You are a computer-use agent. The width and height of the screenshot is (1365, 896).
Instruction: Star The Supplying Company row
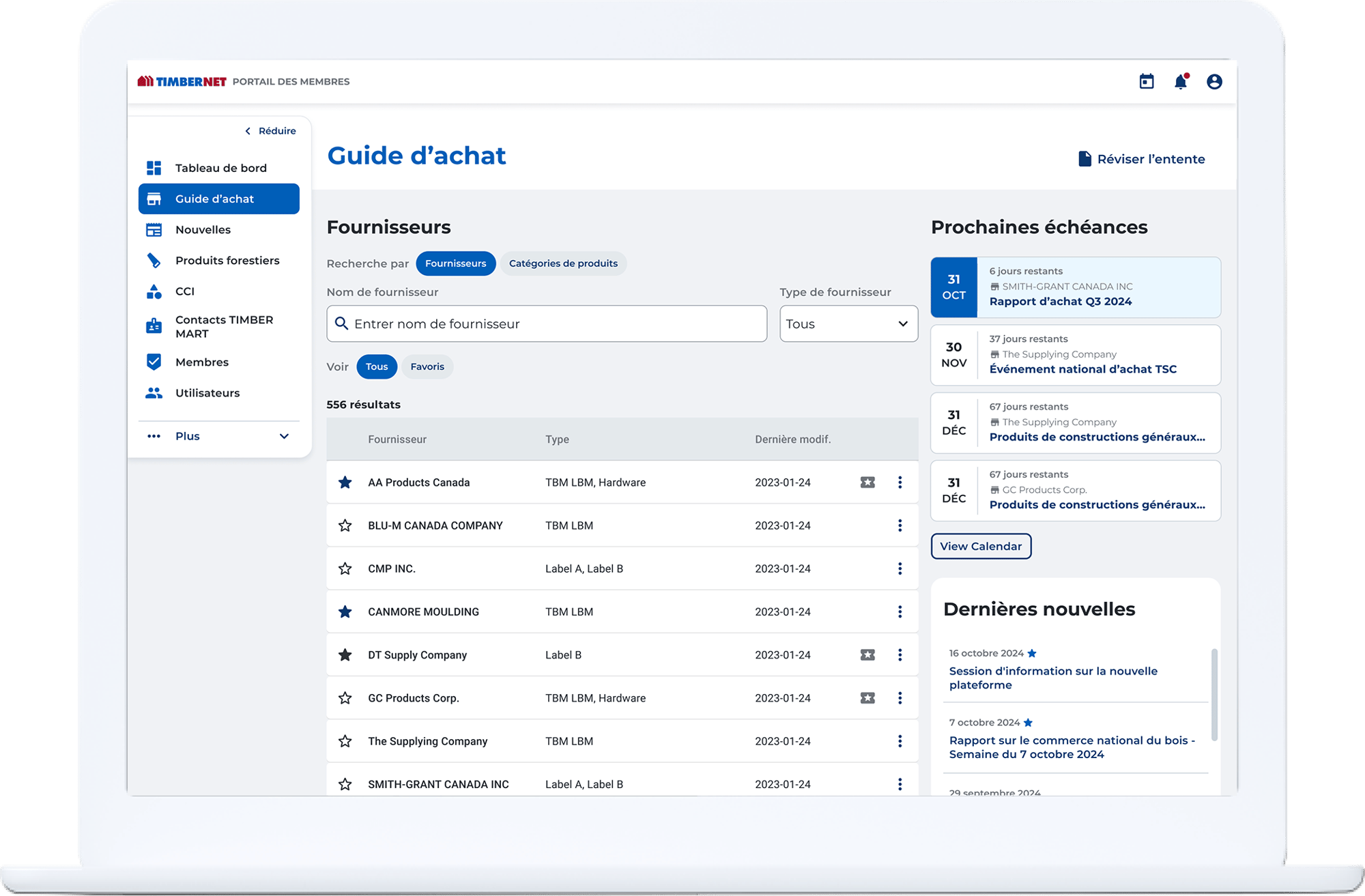345,741
